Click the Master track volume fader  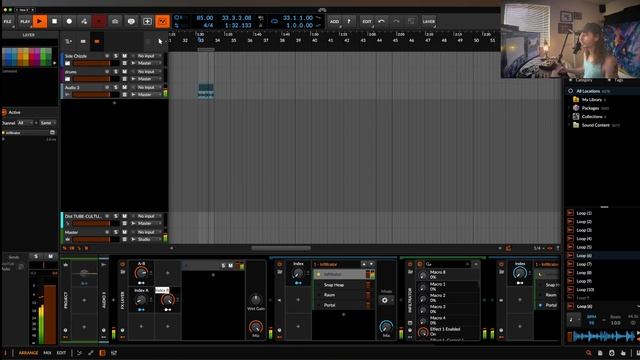96,239
